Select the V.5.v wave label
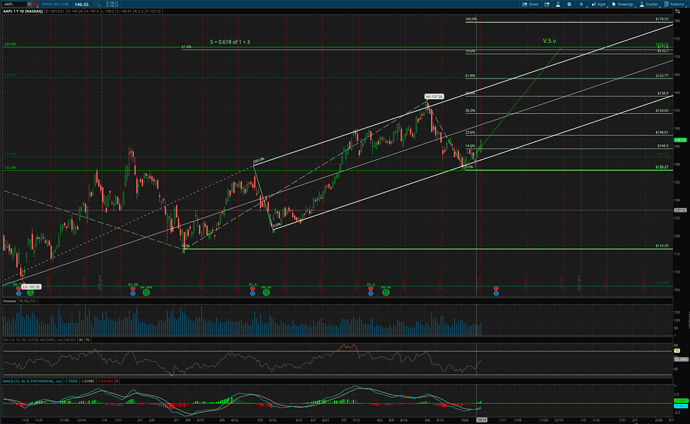The height and width of the screenshot is (424, 690). point(549,41)
